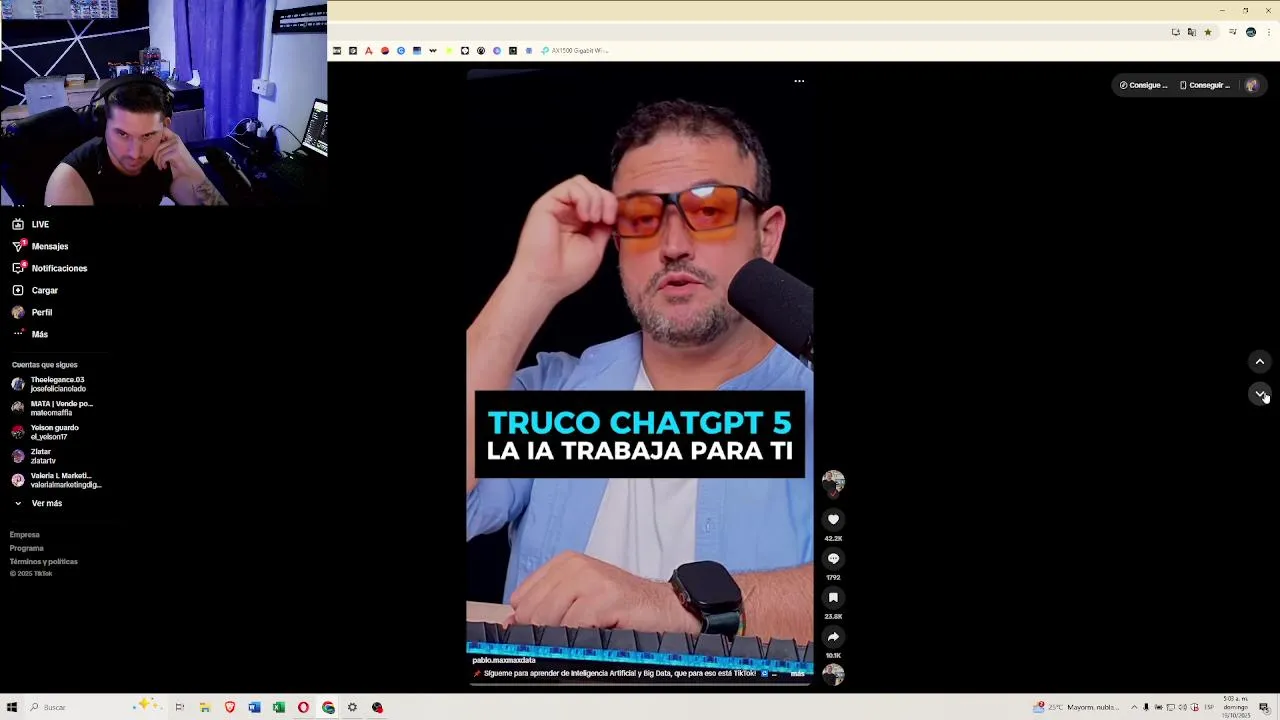Click the taskbar clock and date
The height and width of the screenshot is (720, 1280).
(x=1236, y=707)
